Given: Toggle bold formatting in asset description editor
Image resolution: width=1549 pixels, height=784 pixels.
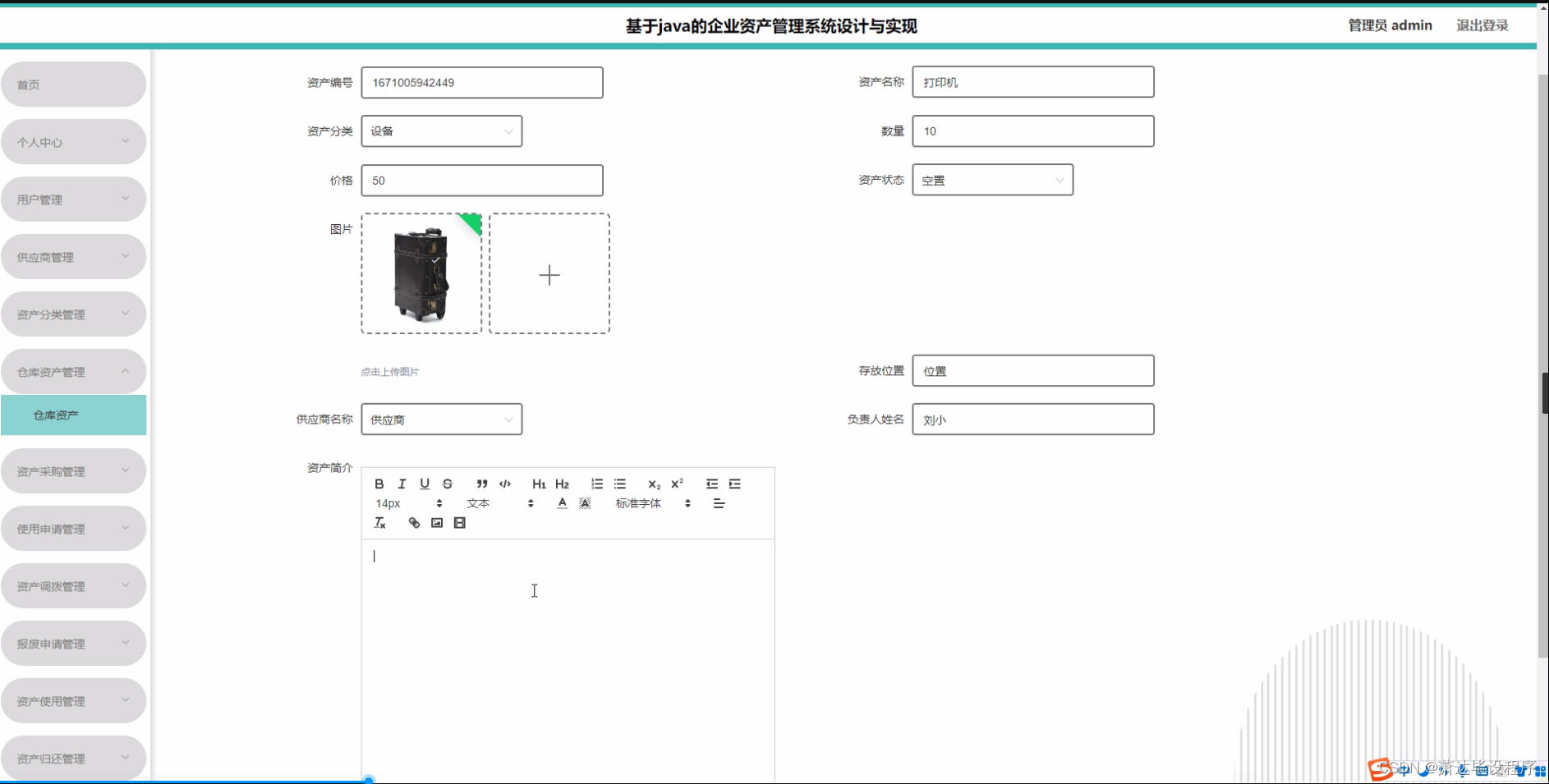Looking at the screenshot, I should (379, 484).
